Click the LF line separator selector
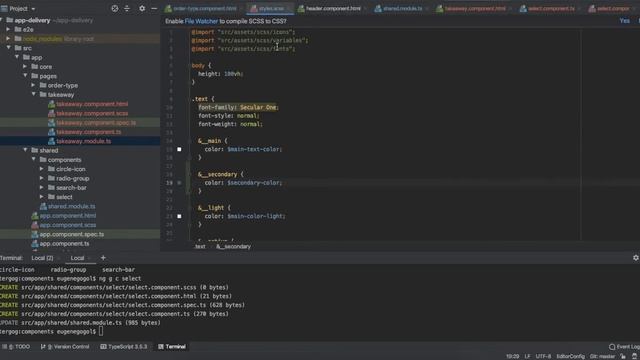Viewport: 640px width, 360px height. click(527, 356)
